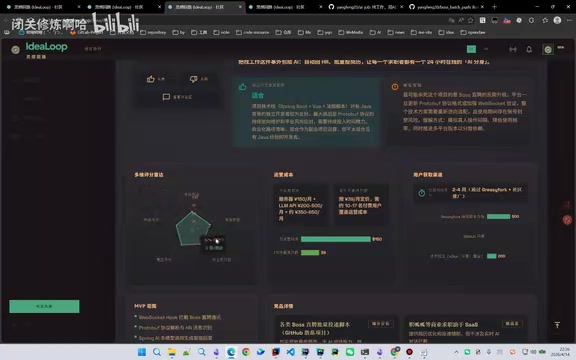This screenshot has width=576, height=360.
Task: Open the code-resource bookmarks folder
Action: click(252, 32)
